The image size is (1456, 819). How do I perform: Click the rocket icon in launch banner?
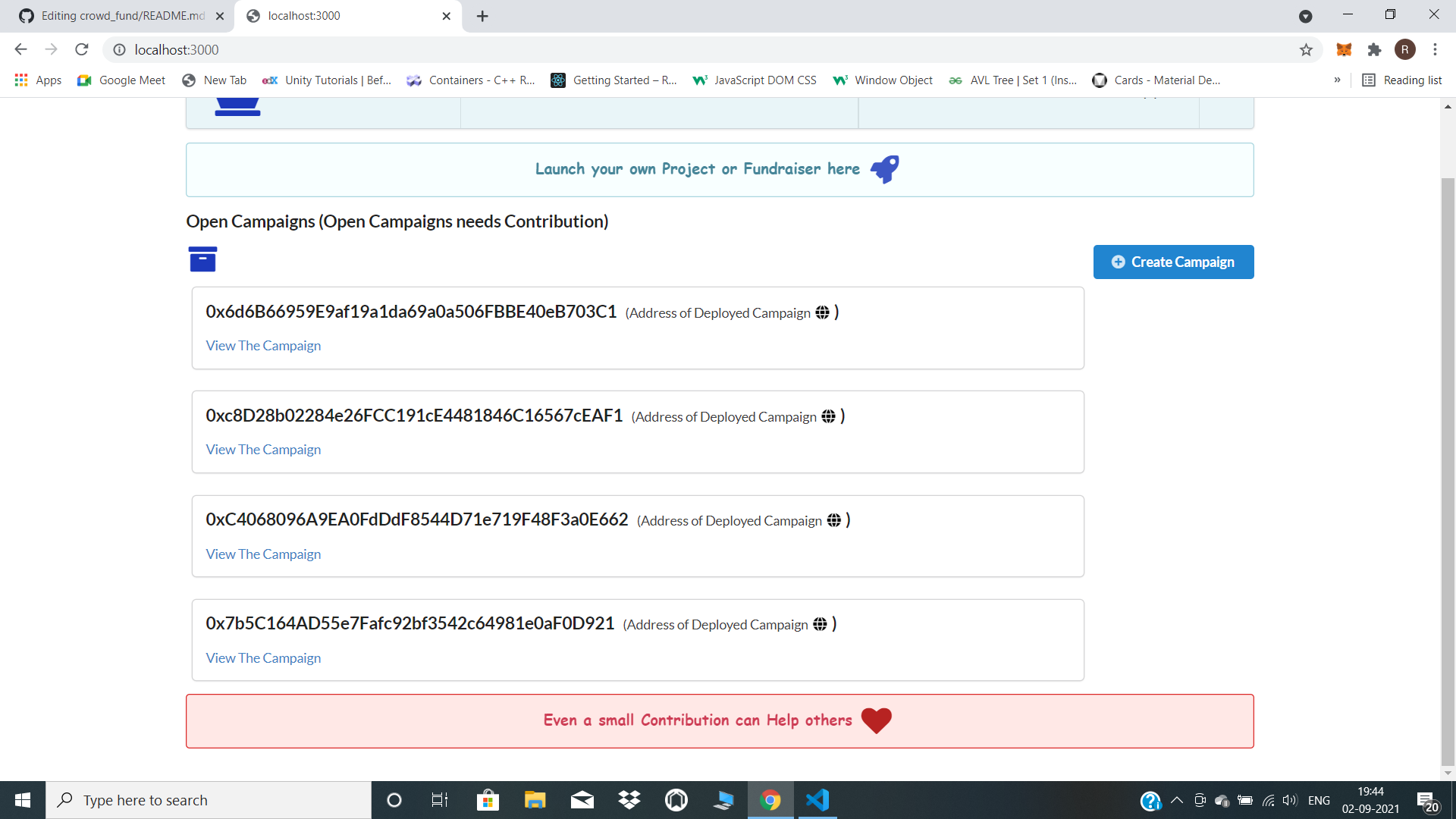click(x=884, y=169)
